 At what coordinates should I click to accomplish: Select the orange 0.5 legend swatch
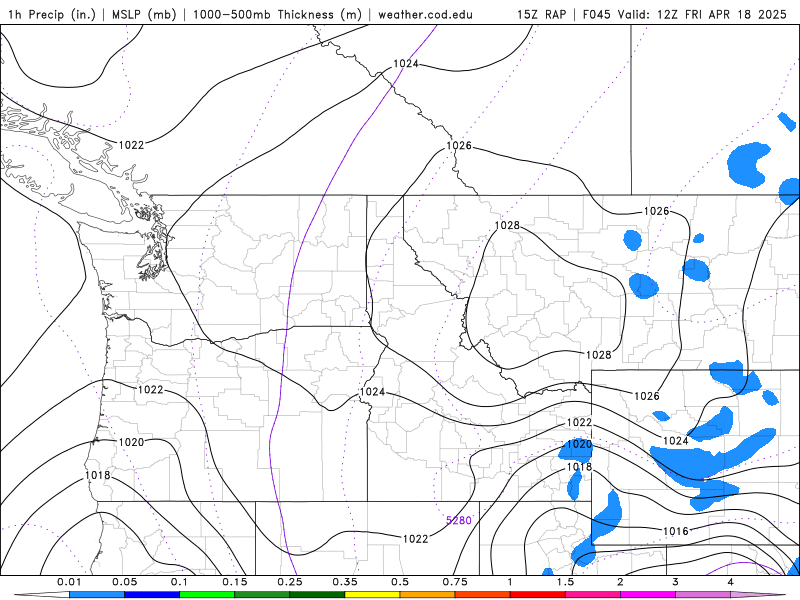(428, 594)
